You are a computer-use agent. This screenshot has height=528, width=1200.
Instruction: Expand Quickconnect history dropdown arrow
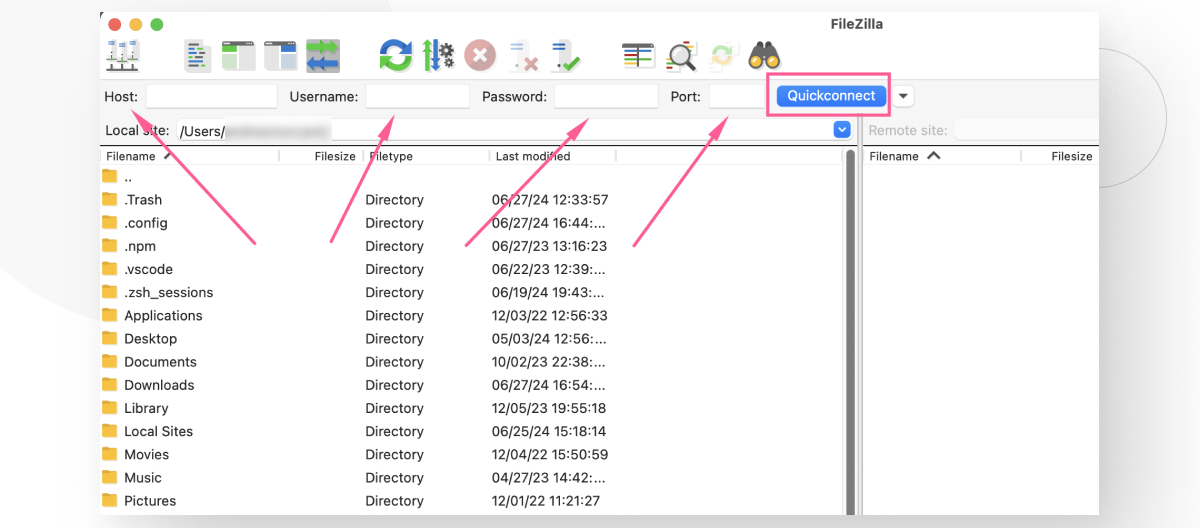point(903,96)
